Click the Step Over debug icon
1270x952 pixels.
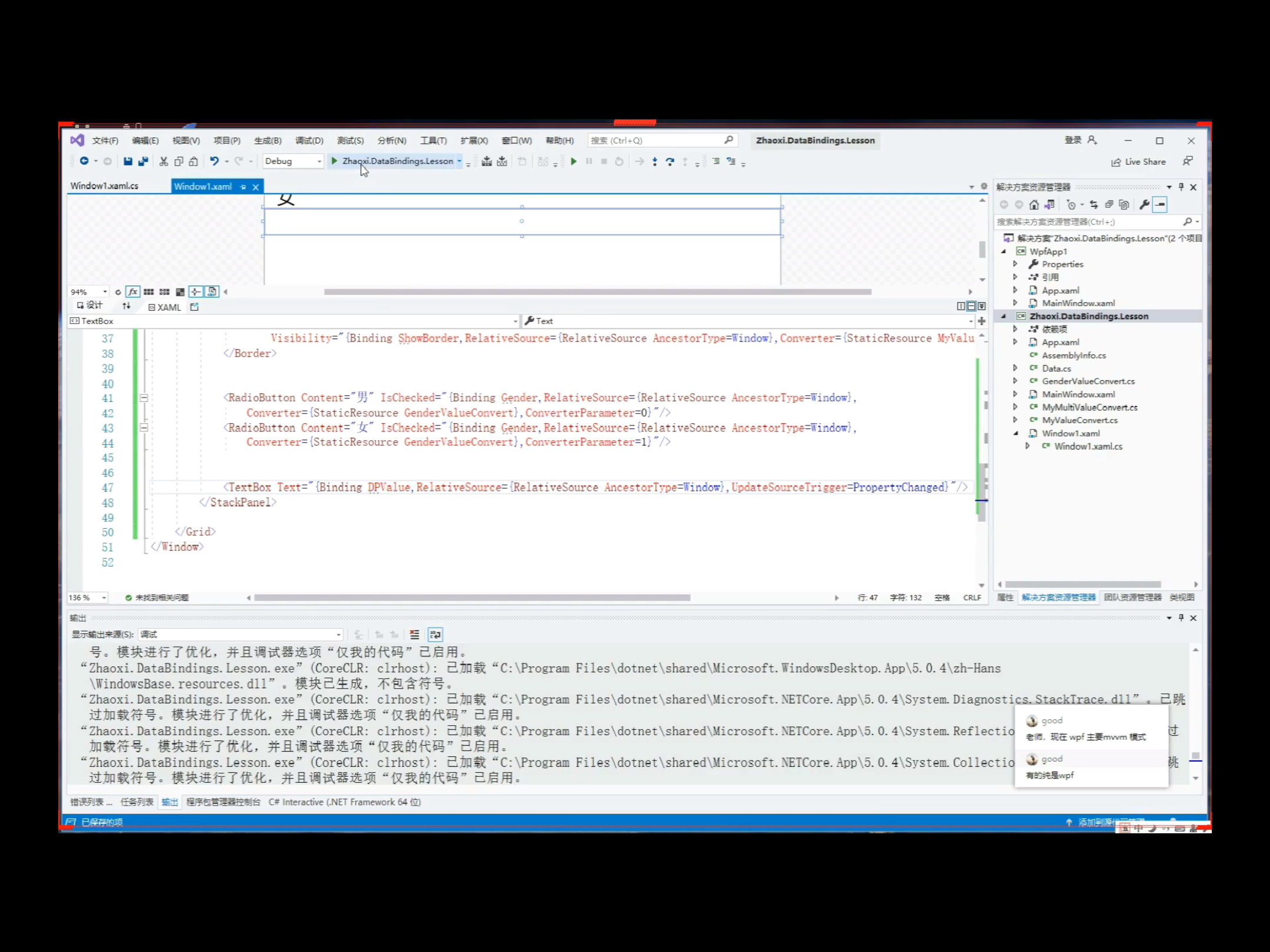[670, 162]
